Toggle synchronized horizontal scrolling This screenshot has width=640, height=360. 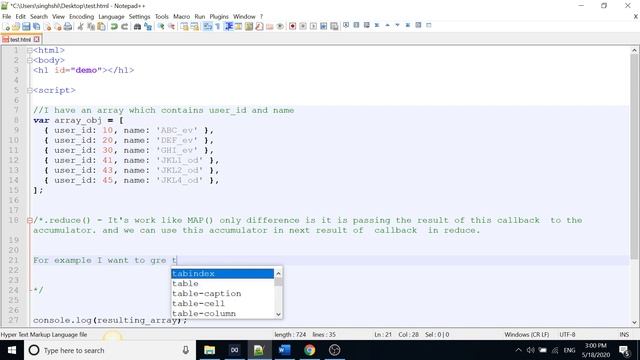coord(195,27)
